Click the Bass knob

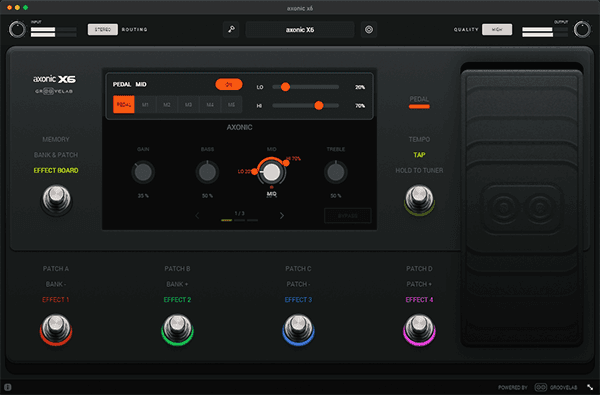tap(207, 172)
